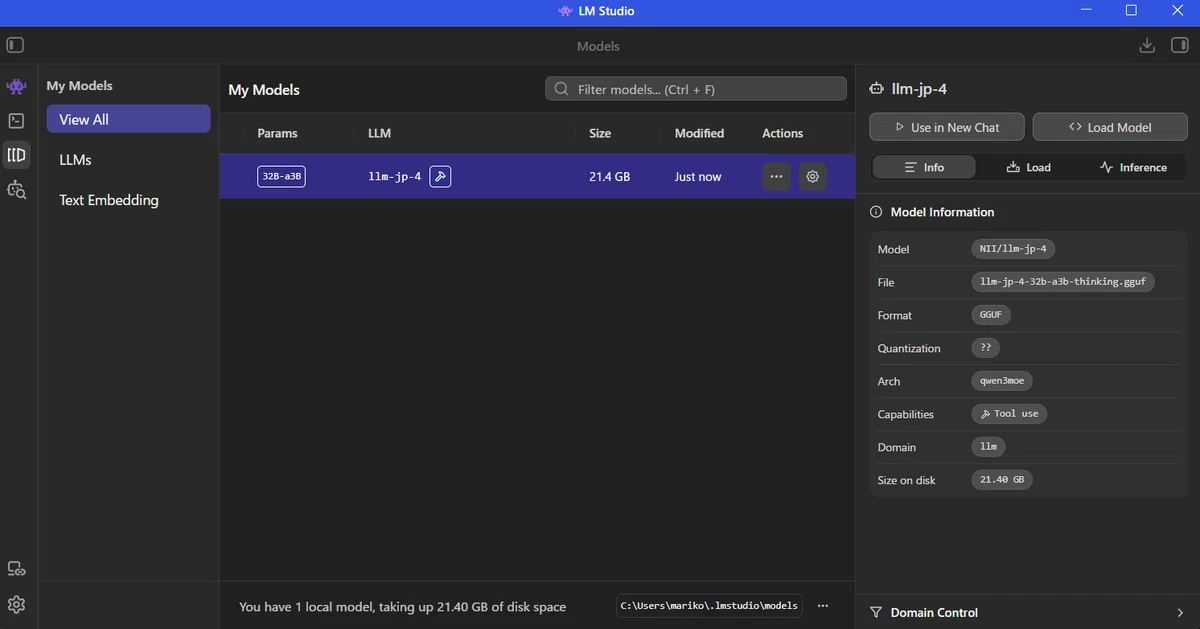Click the llm-jp-4-32b-a3b-thinking.gguf file name

pyautogui.click(x=1063, y=282)
